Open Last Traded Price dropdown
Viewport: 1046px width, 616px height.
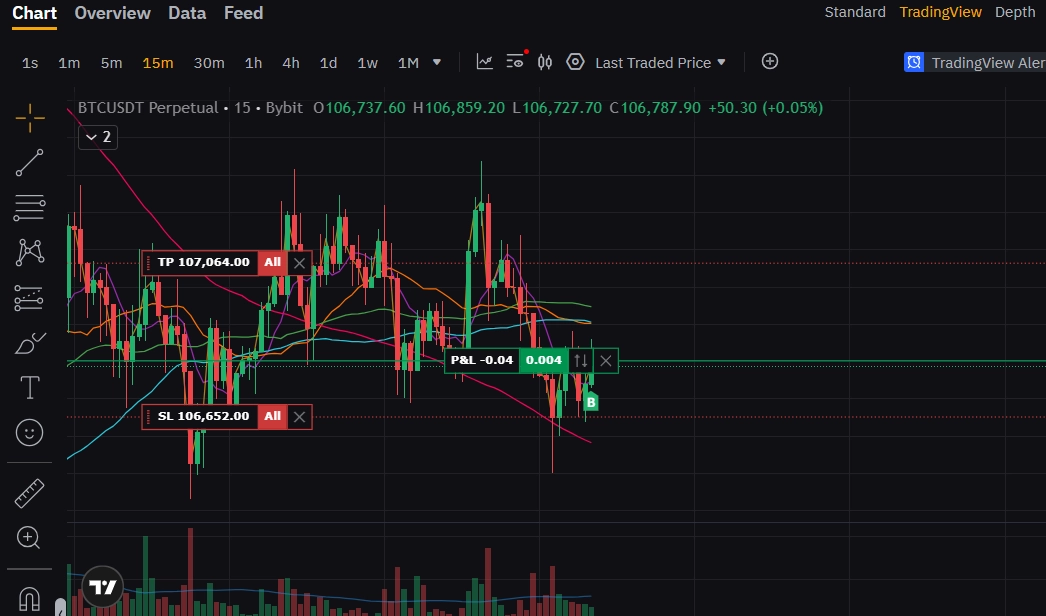coord(660,63)
